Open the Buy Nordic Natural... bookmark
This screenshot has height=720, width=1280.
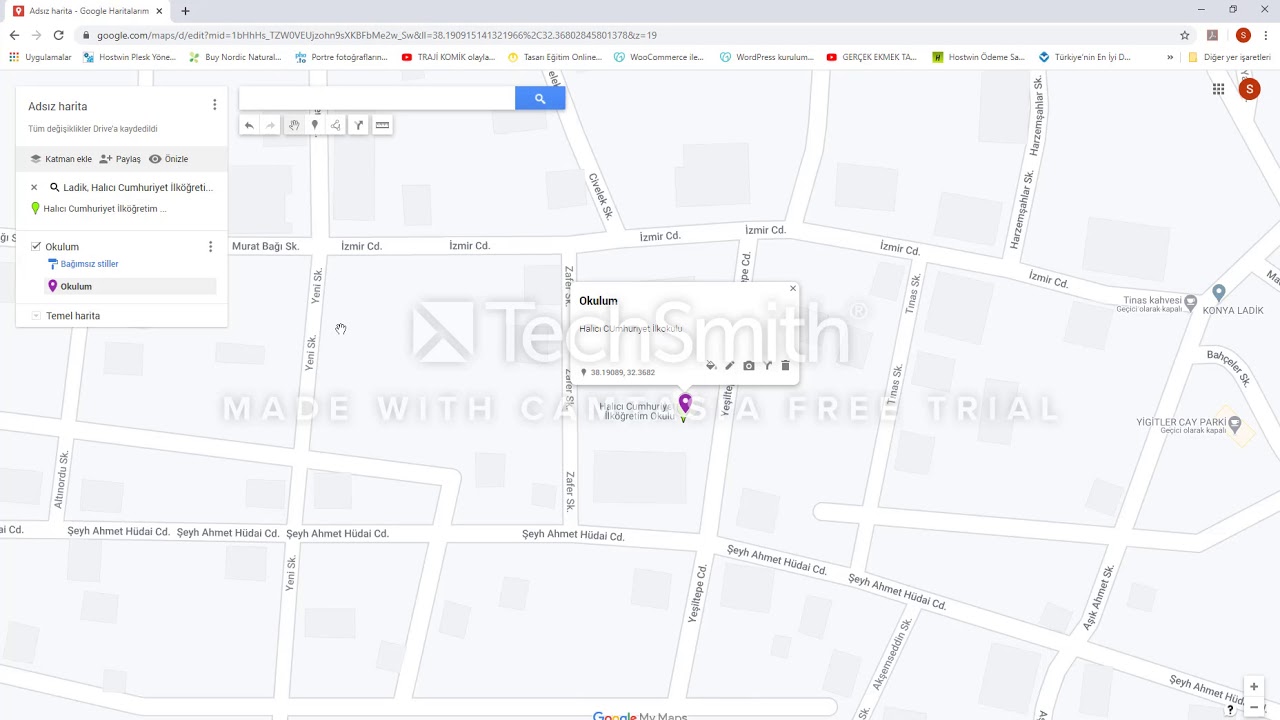tap(236, 57)
